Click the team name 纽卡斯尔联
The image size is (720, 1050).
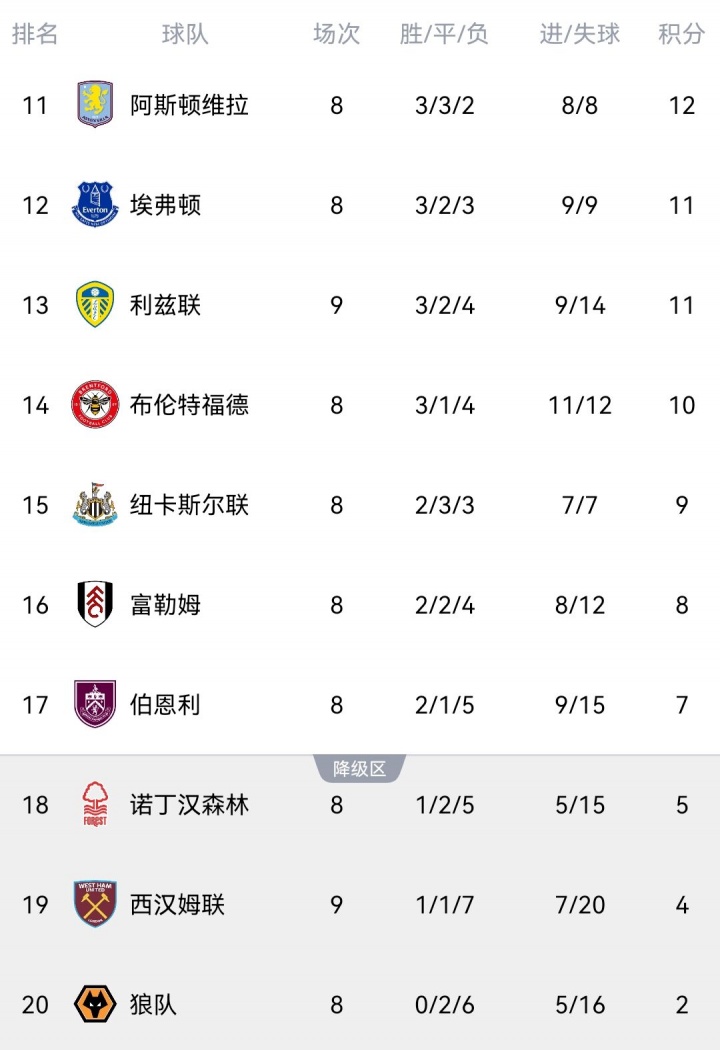(x=189, y=505)
